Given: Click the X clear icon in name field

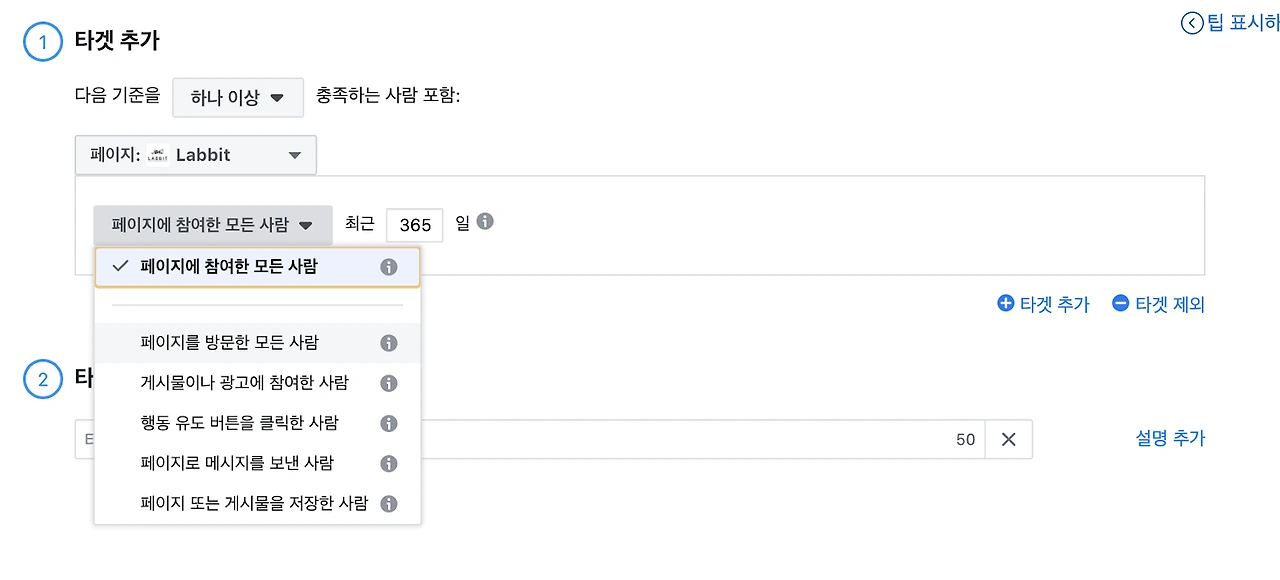Looking at the screenshot, I should (1008, 439).
